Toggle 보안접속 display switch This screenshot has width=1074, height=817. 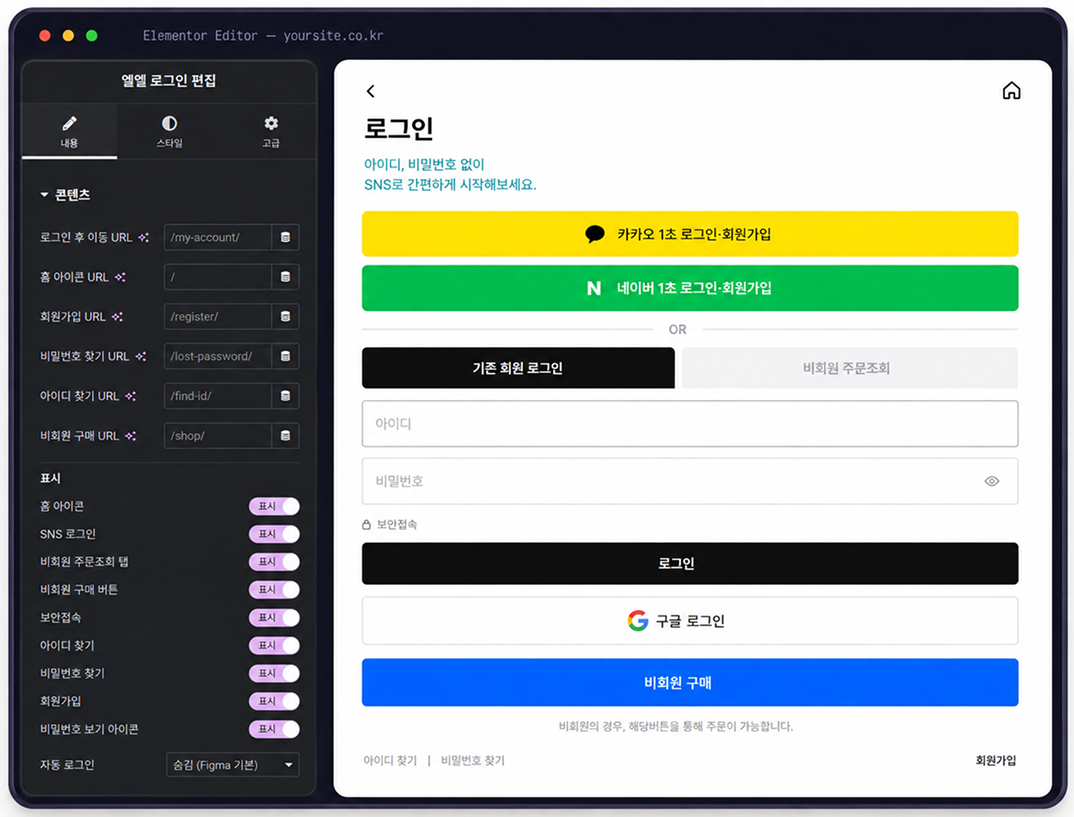[274, 618]
